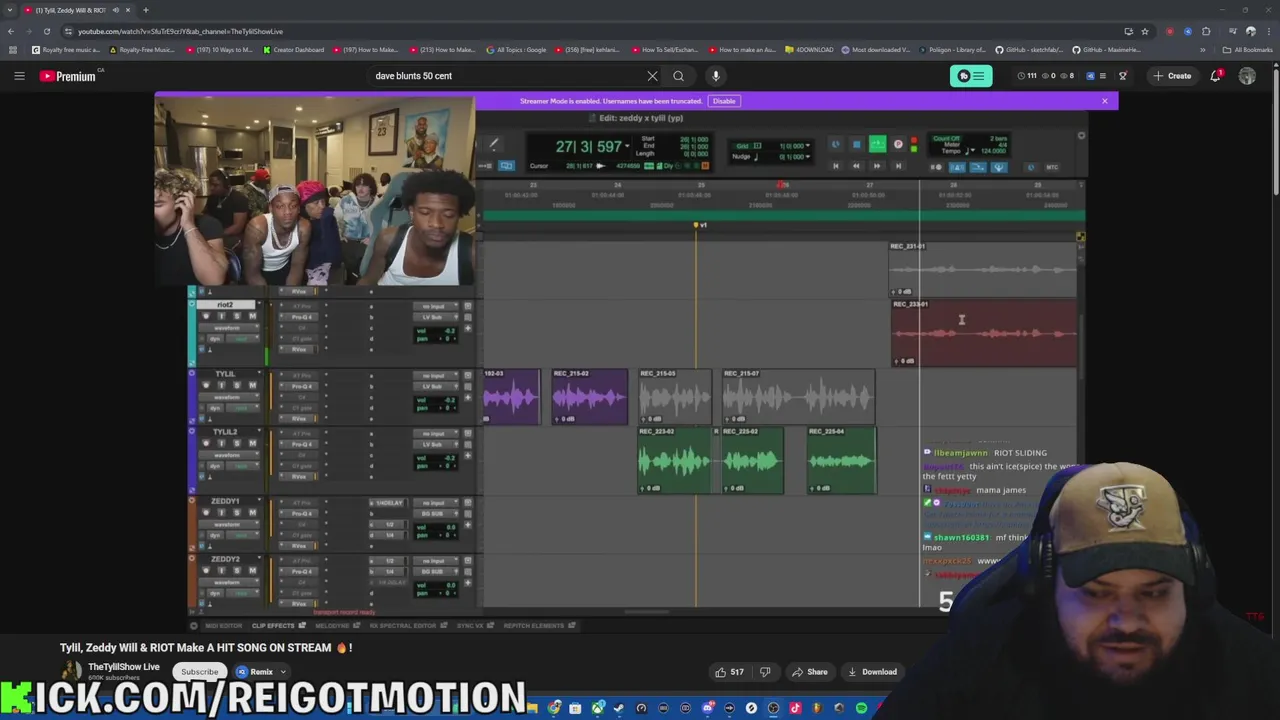The image size is (1280, 720).
Task: Solo the ZEDDY2 track
Action: pos(237,571)
